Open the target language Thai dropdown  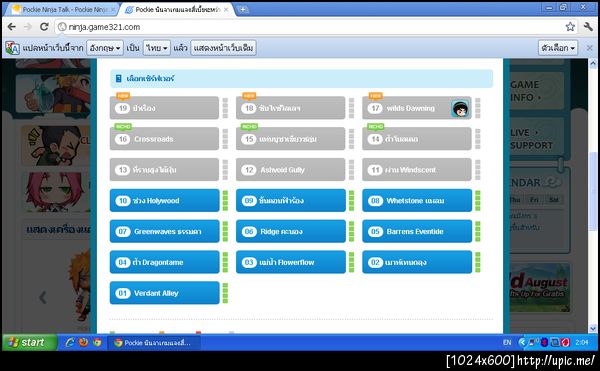[157, 48]
